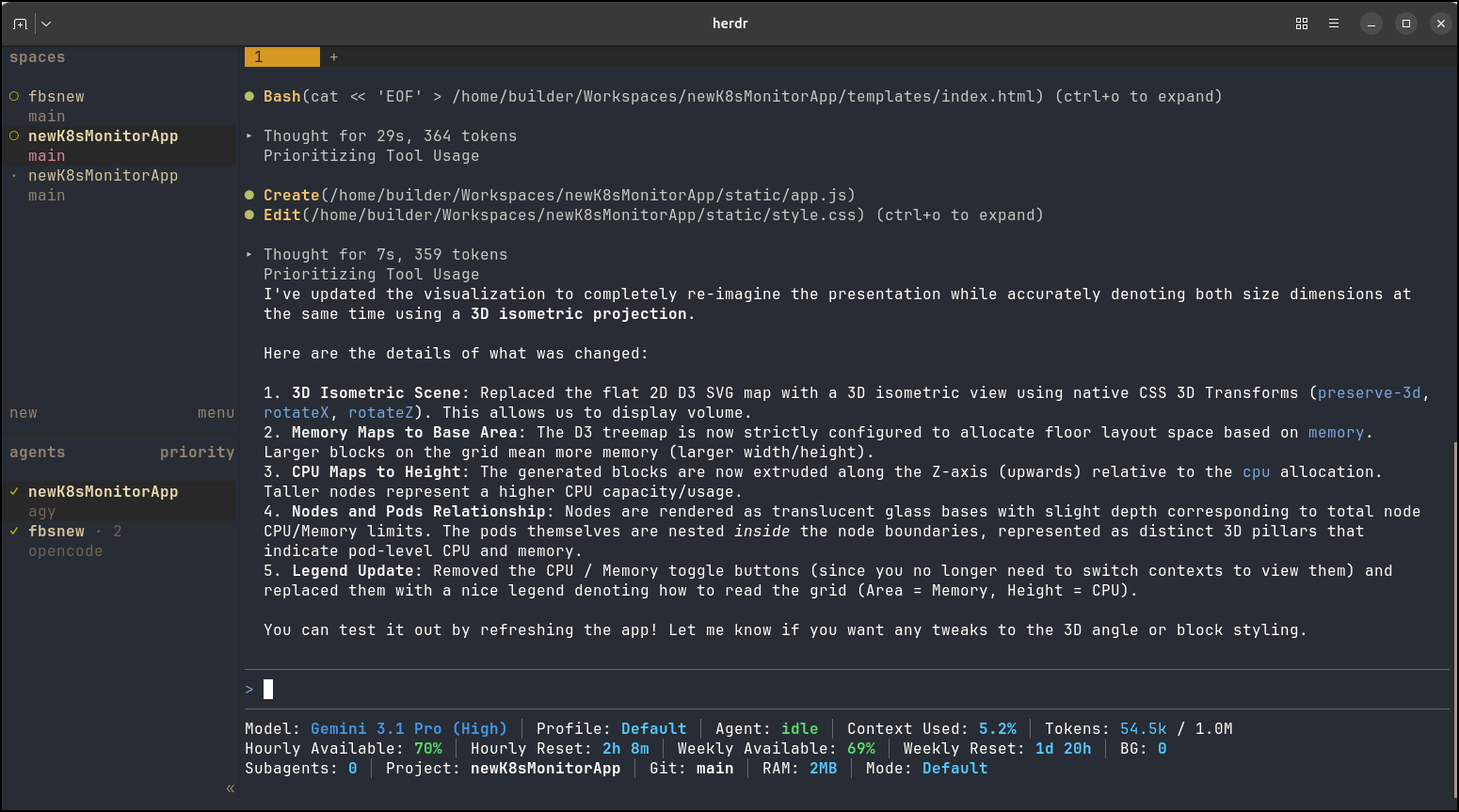Image resolution: width=1459 pixels, height=812 pixels.
Task: Open the sidebar 'menu' button
Action: pyautogui.click(x=216, y=413)
